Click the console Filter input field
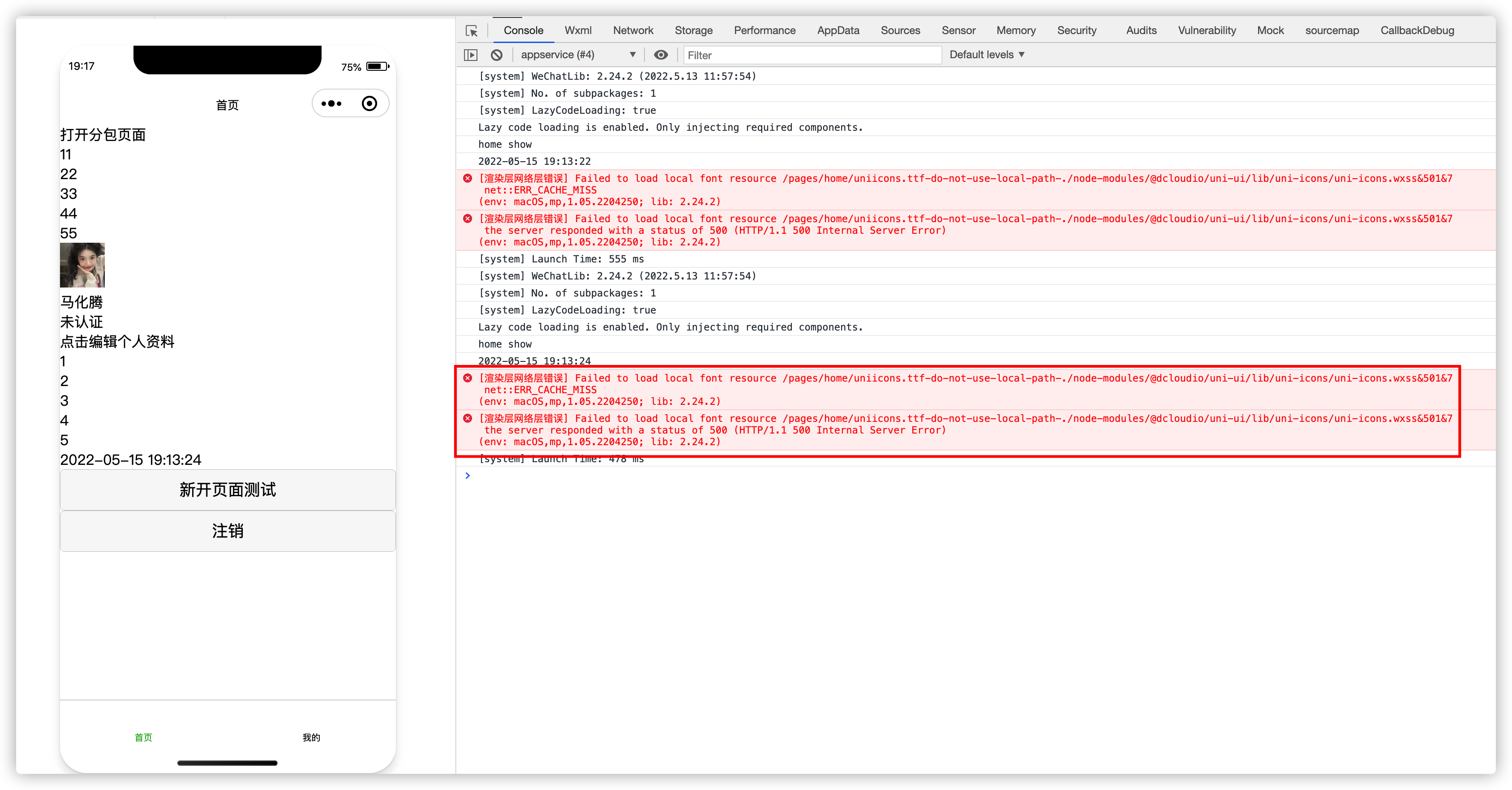The image size is (1512, 790). tap(812, 55)
